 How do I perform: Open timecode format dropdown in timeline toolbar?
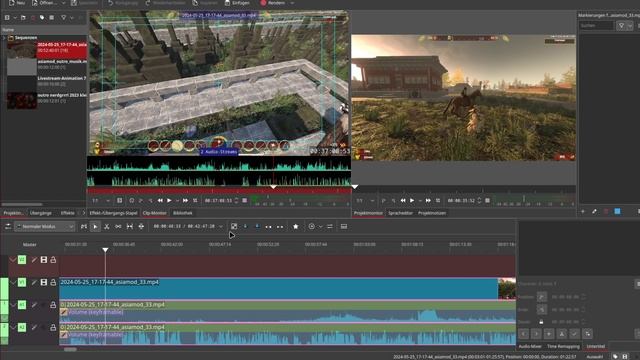(221, 227)
